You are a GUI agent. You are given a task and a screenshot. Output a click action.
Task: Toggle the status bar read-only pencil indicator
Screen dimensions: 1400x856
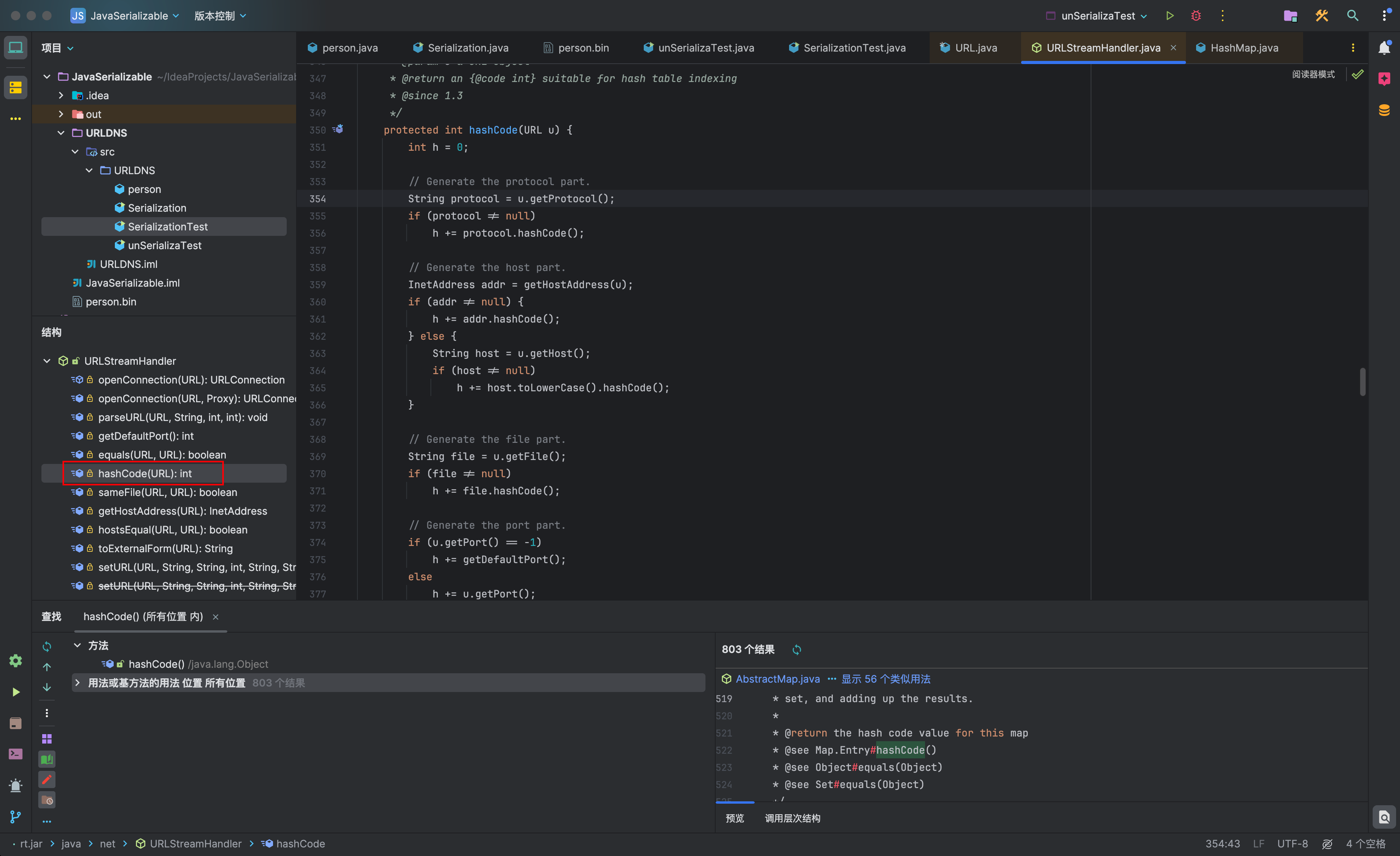point(1327,844)
